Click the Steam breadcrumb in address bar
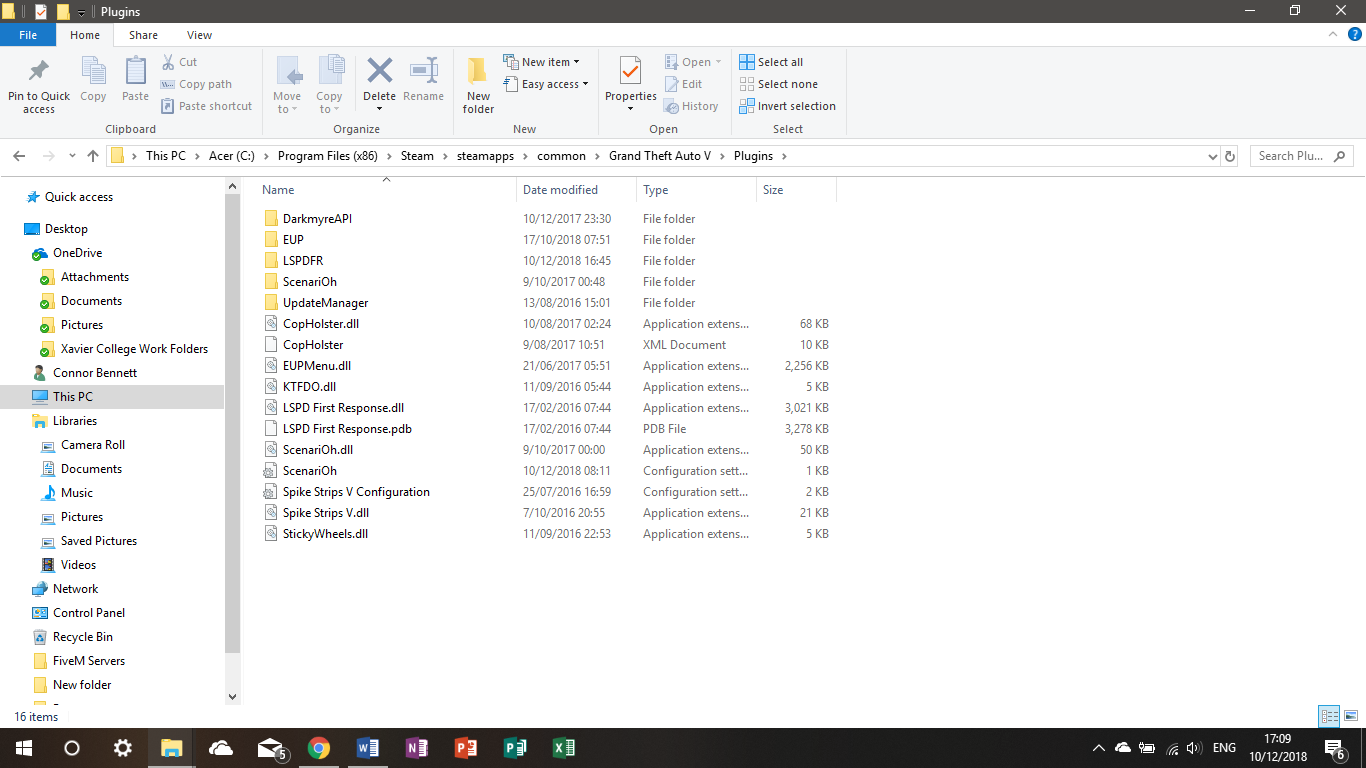This screenshot has width=1366, height=768. pyautogui.click(x=418, y=156)
